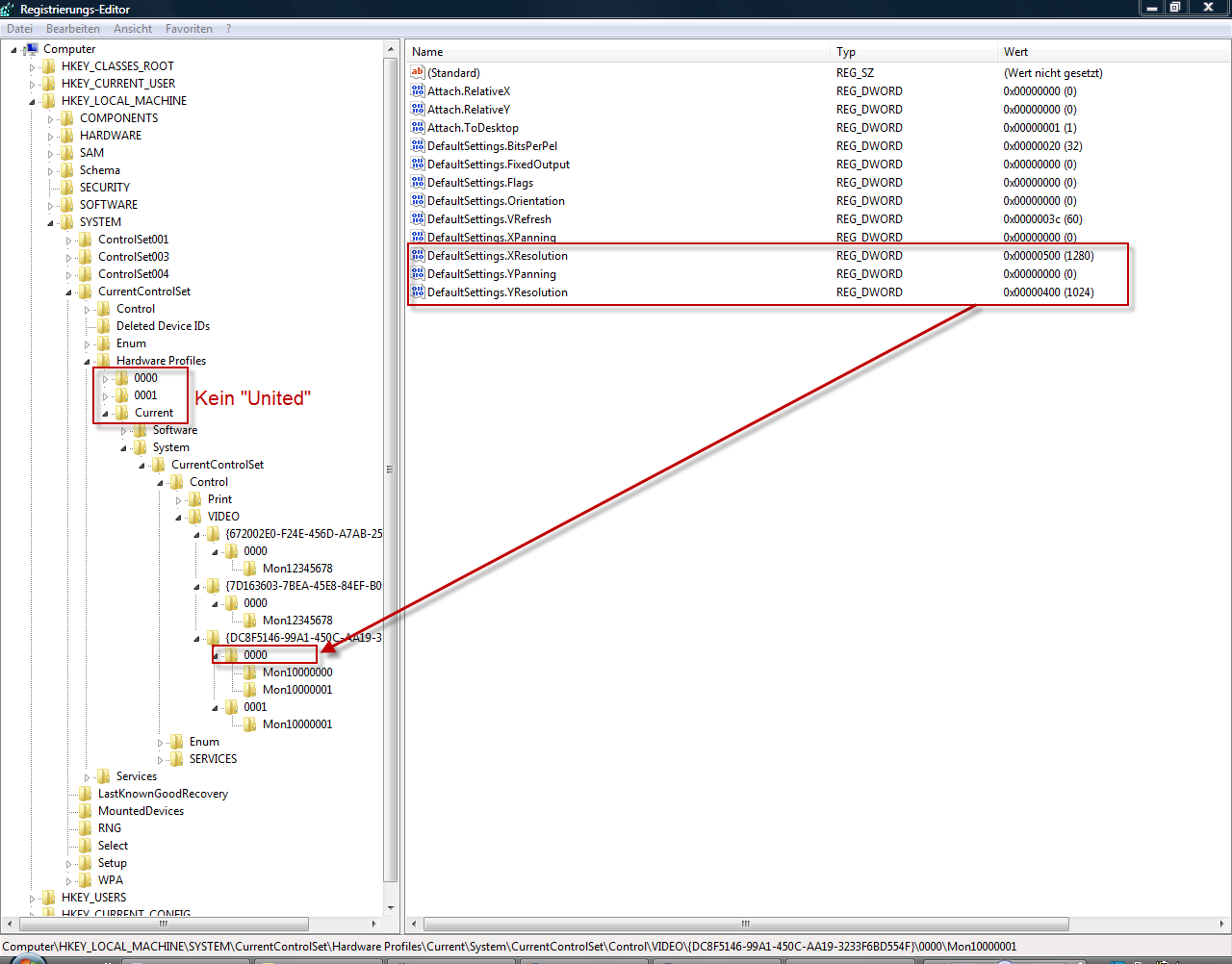The height and width of the screenshot is (964, 1232).
Task: Open the Favoriten menu
Action: click(x=189, y=29)
